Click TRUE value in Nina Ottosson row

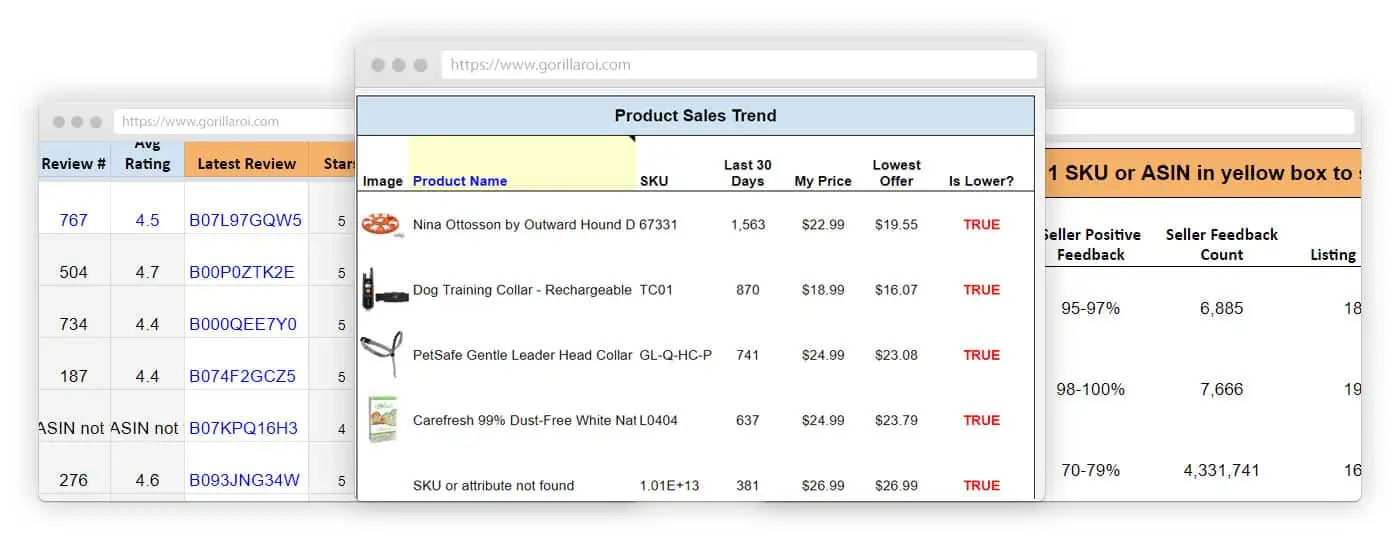982,225
